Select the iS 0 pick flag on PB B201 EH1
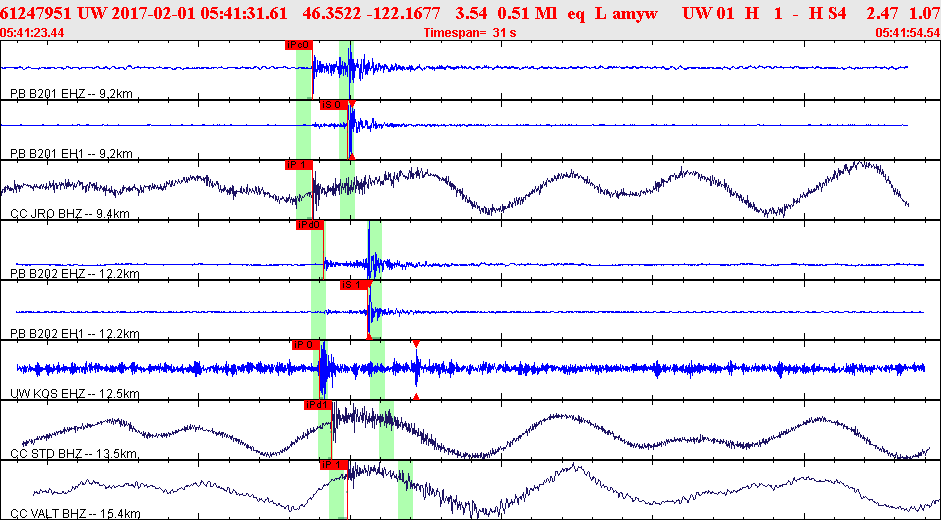Image resolution: width=941 pixels, height=520 pixels. [334, 104]
